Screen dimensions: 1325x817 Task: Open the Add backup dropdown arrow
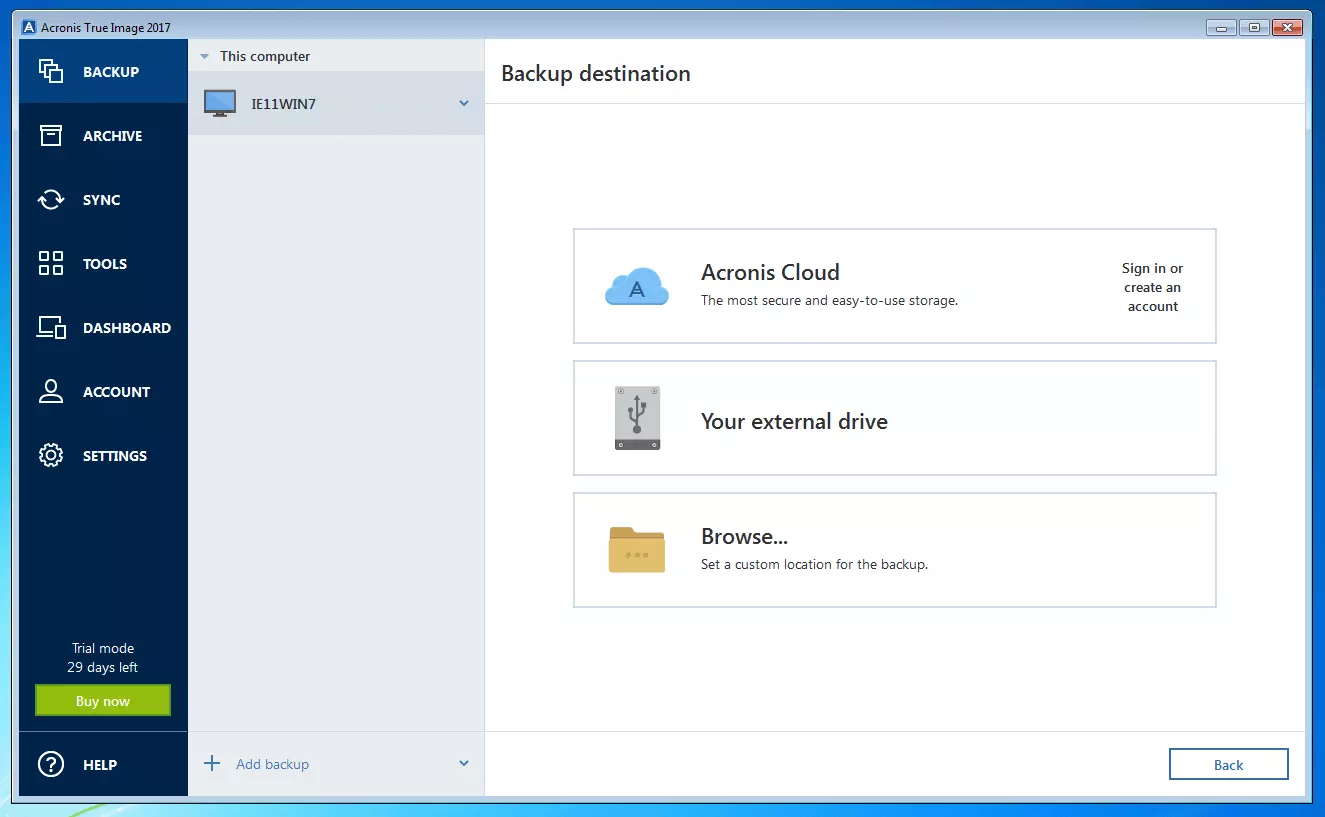(464, 764)
